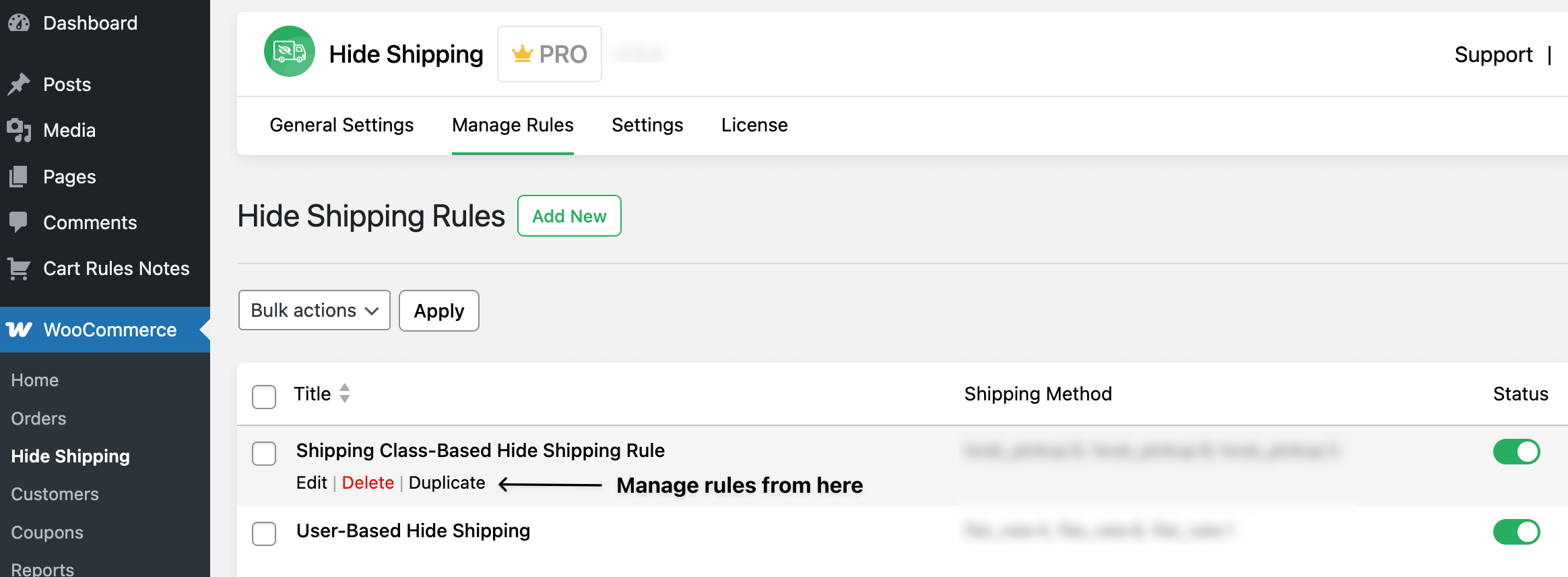1568x577 pixels.
Task: Open Cart Rules Notes via its cart icon
Action: (18, 268)
